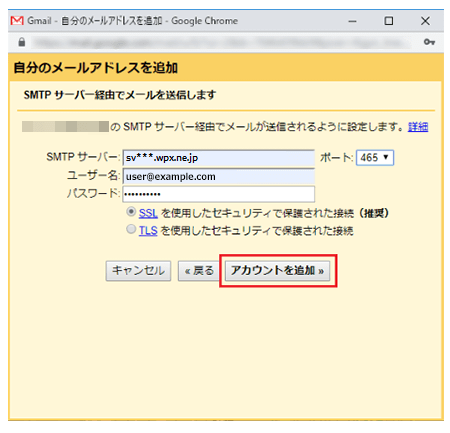The image size is (450, 433).
Task: Click the window title bar text
Action: [x=133, y=21]
